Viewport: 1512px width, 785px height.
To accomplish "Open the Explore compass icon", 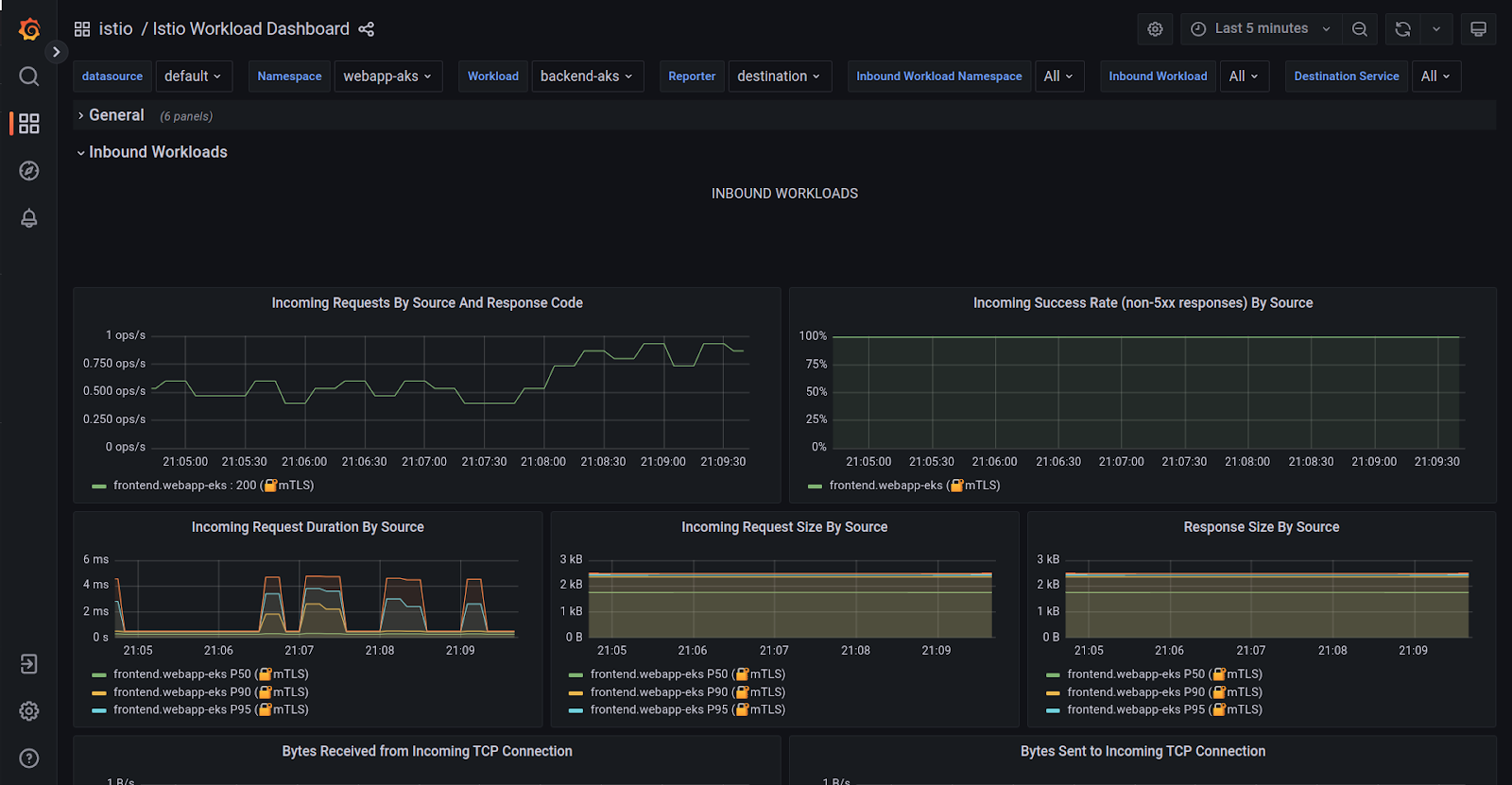I will (x=29, y=171).
